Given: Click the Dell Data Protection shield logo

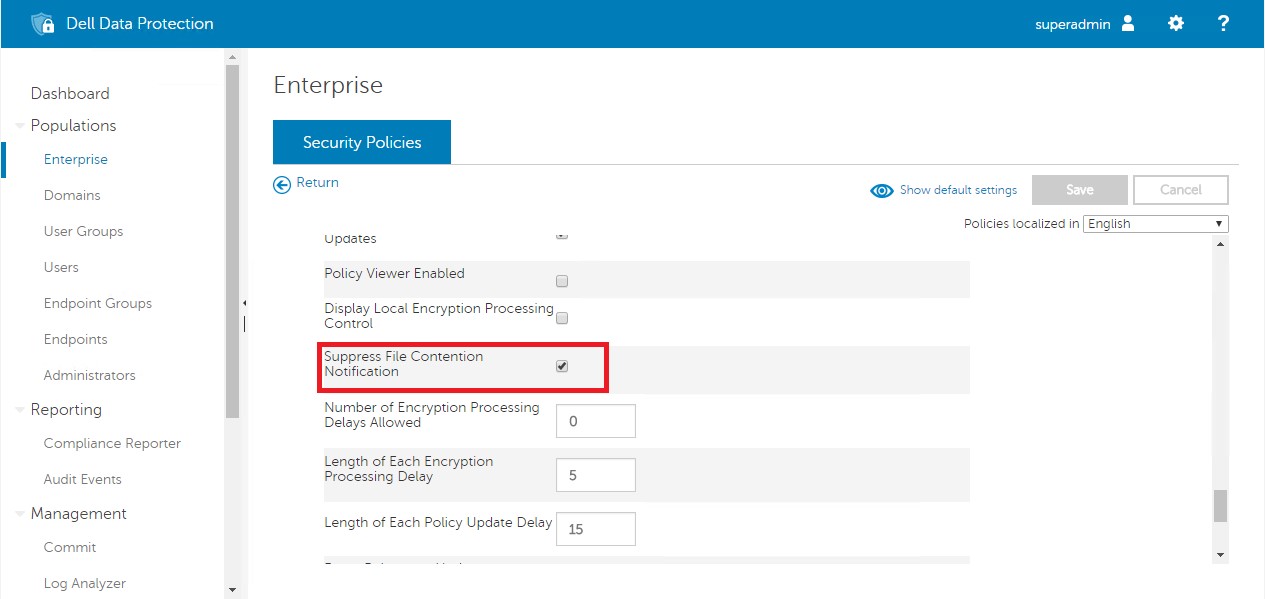Looking at the screenshot, I should pos(44,22).
